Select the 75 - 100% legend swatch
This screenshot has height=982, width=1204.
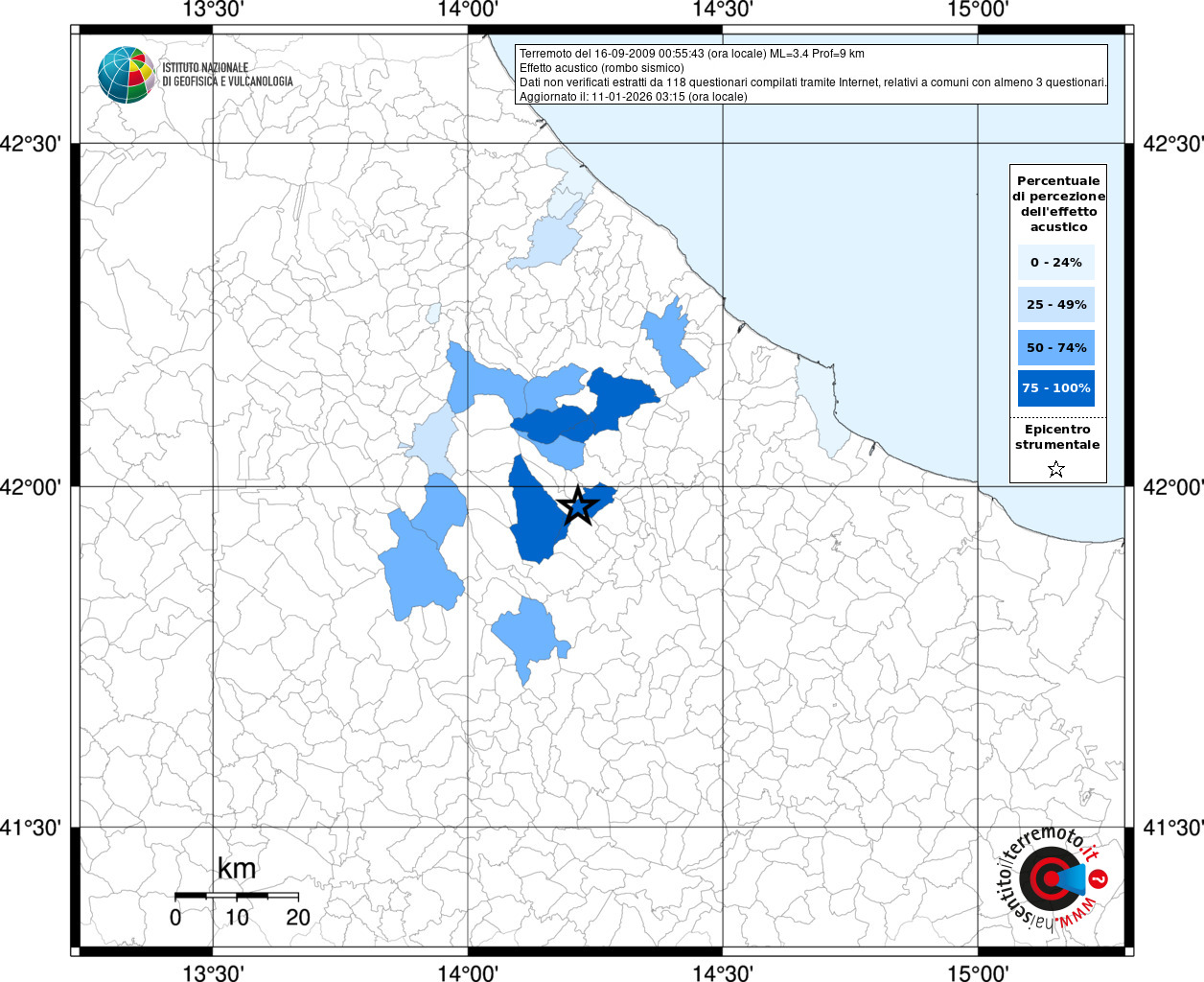[1056, 387]
